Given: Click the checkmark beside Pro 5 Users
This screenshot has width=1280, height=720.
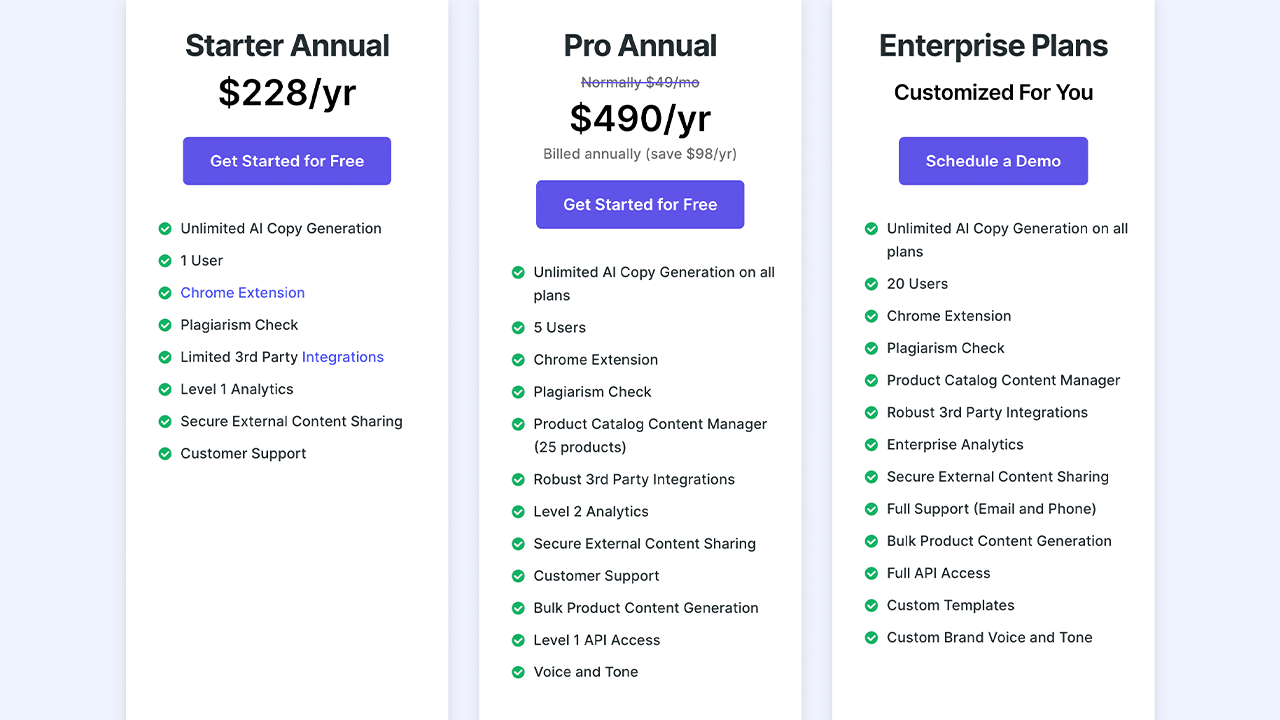Looking at the screenshot, I should [518, 328].
